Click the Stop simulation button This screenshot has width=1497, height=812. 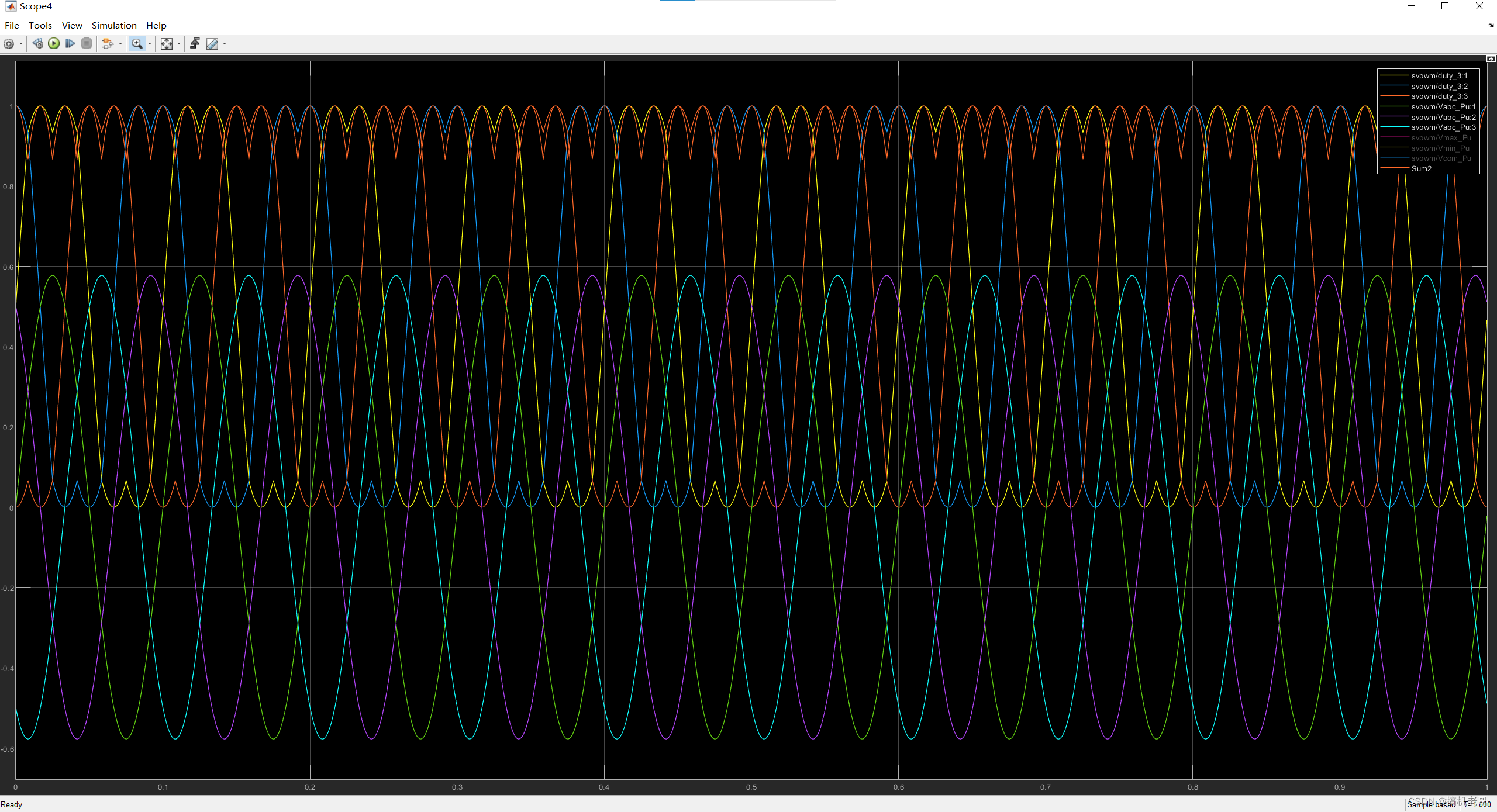[87, 44]
